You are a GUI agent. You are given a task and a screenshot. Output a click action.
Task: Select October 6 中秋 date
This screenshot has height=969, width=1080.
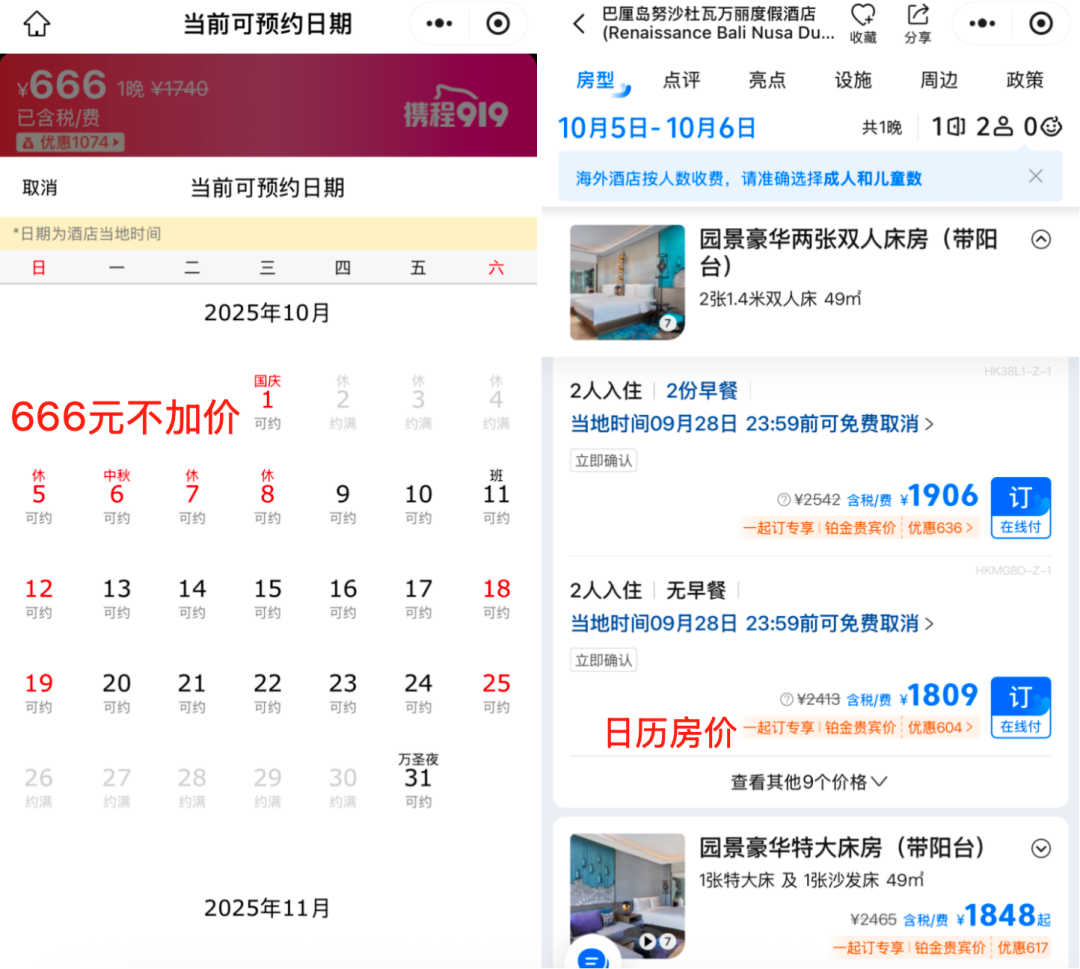(x=116, y=497)
